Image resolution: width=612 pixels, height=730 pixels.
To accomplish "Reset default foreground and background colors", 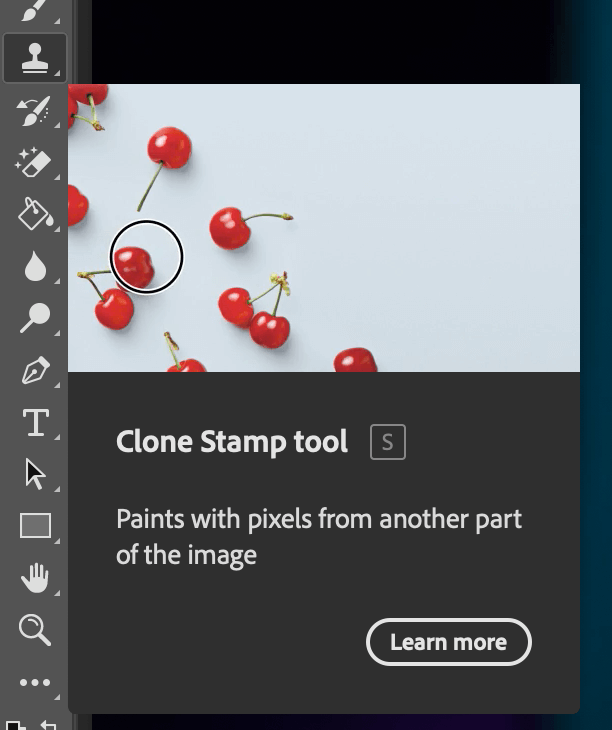I will click(x=14, y=724).
